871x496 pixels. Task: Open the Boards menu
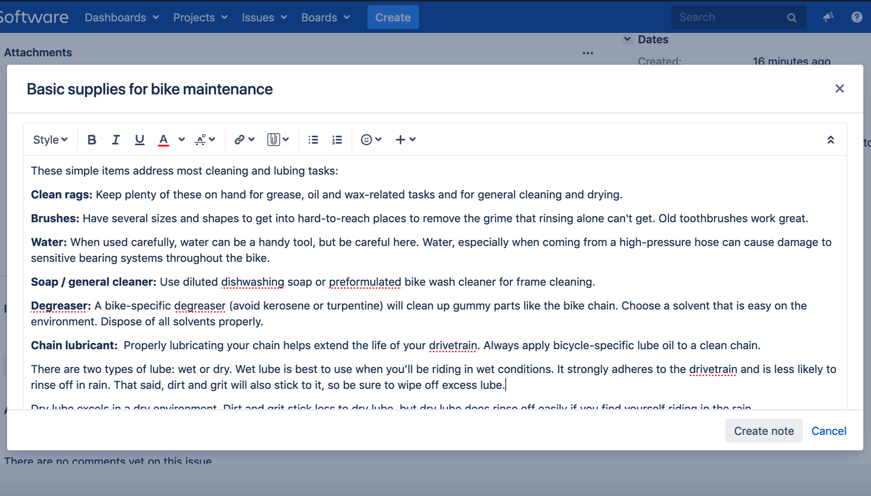click(326, 17)
